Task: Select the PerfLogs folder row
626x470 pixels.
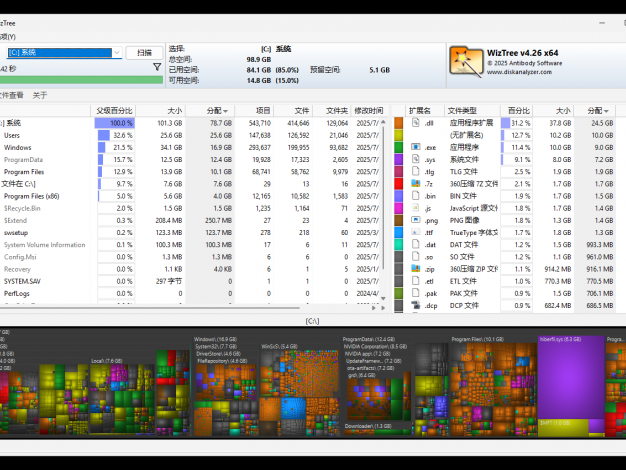Action: (x=192, y=293)
